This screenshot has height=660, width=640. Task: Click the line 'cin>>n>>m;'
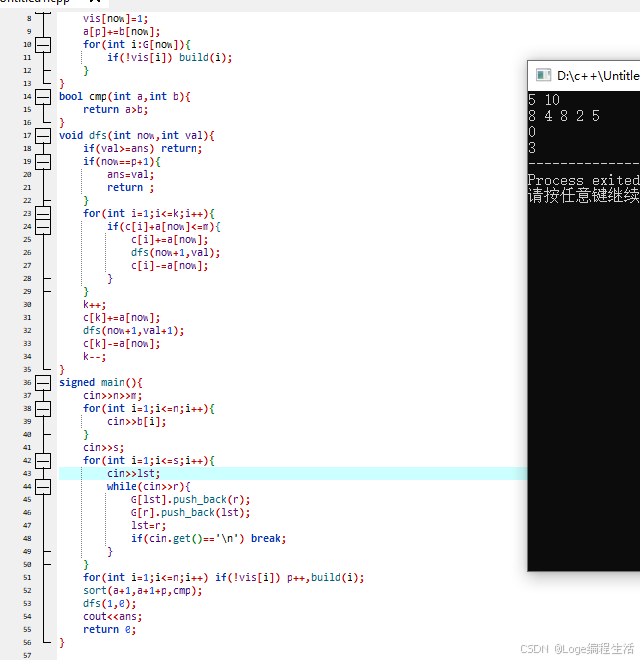pyautogui.click(x=112, y=396)
